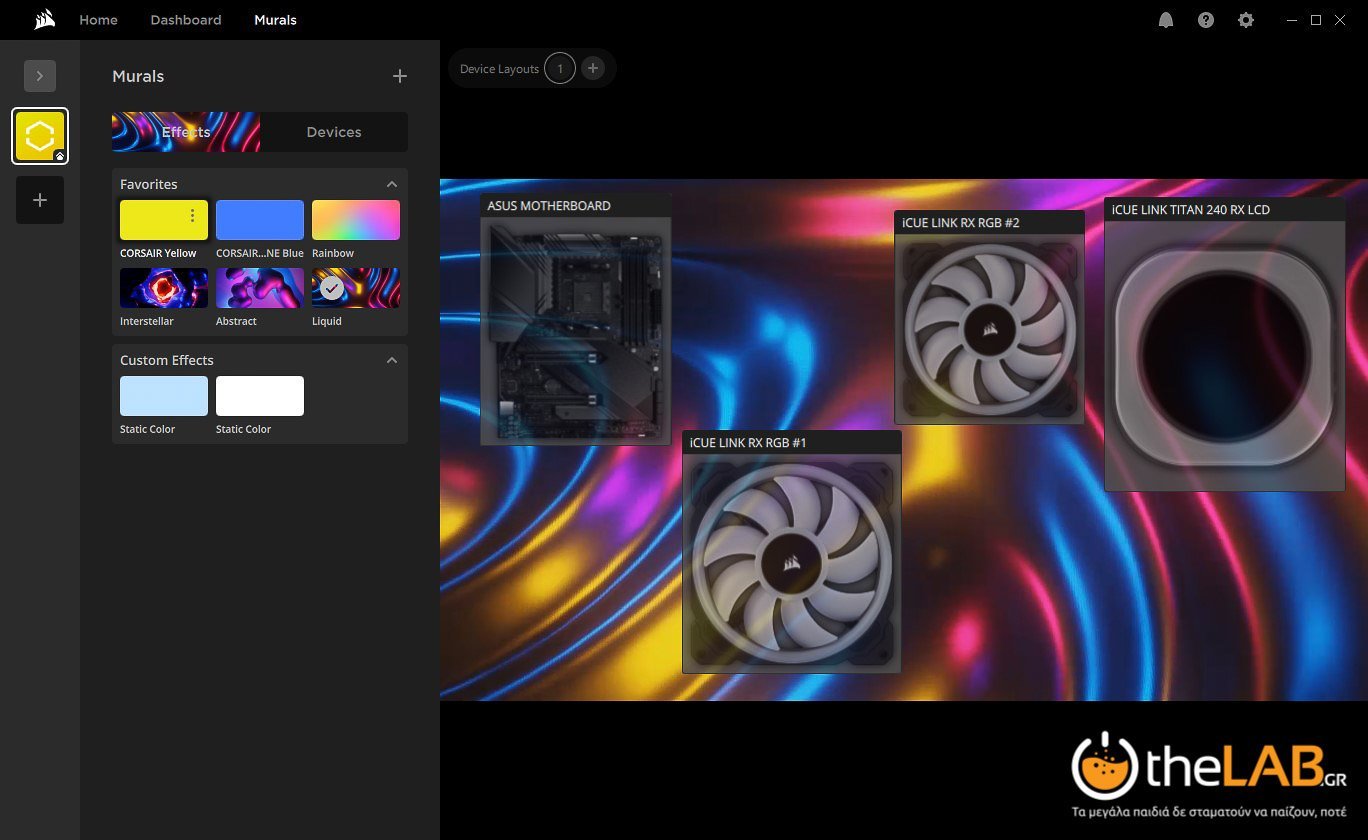Select Device Layout 1

(x=560, y=69)
